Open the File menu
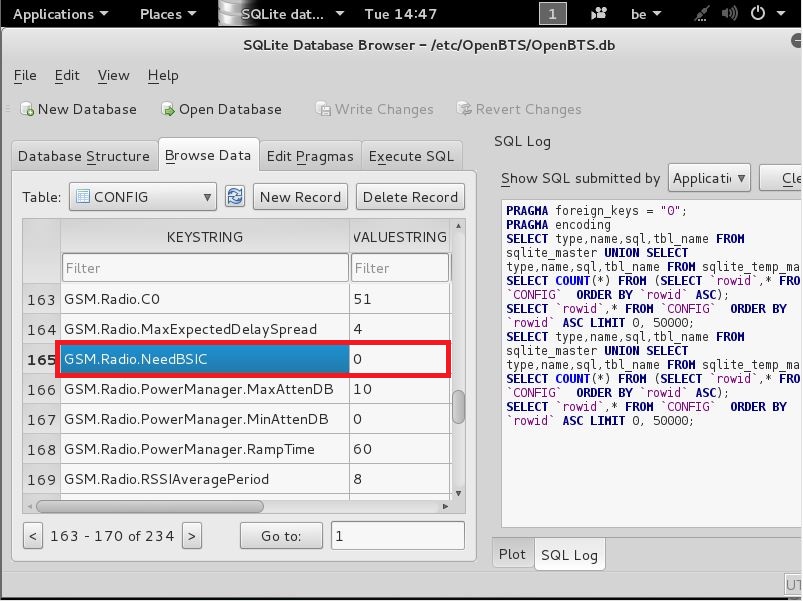Screen dimensions: 803x601 25,75
